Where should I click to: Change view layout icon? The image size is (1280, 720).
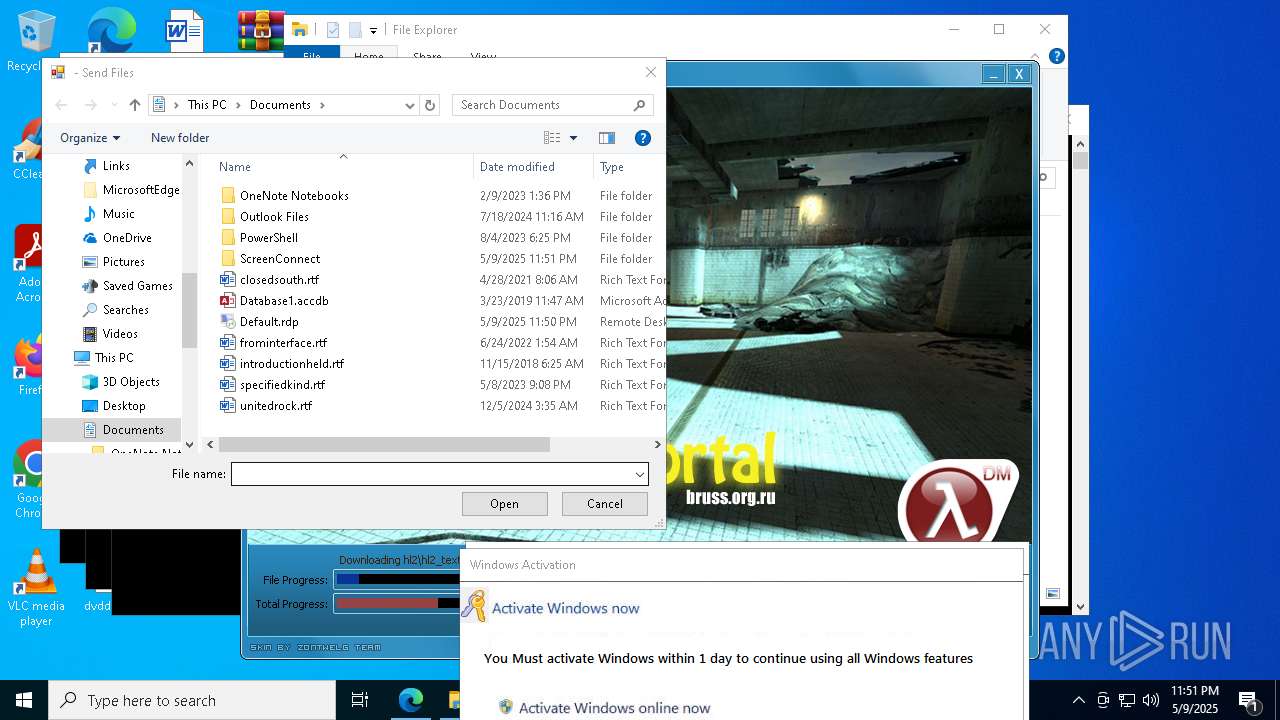[552, 138]
